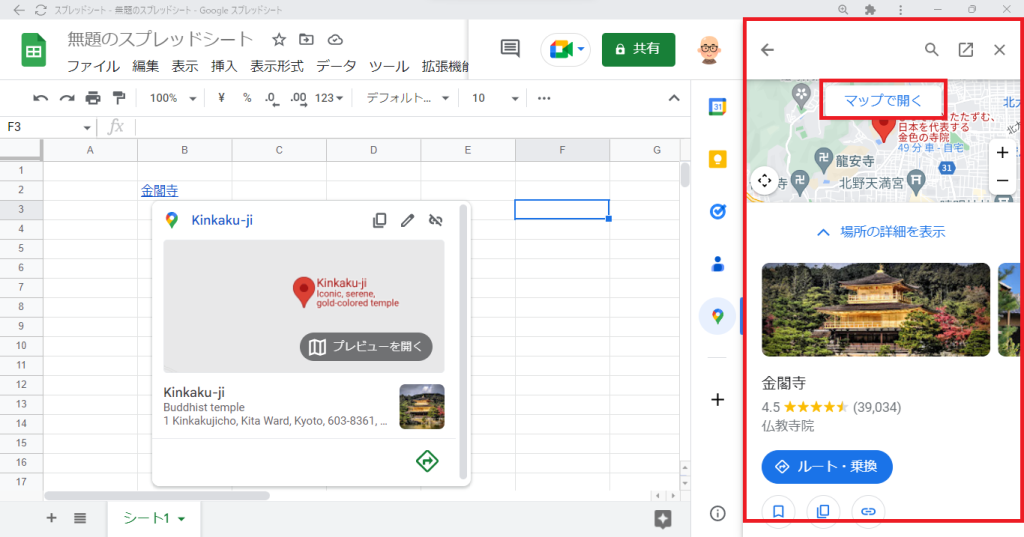The width and height of the screenshot is (1024, 537).
Task: Edit the Kinkaku-ji link with pencil icon
Action: 407,220
